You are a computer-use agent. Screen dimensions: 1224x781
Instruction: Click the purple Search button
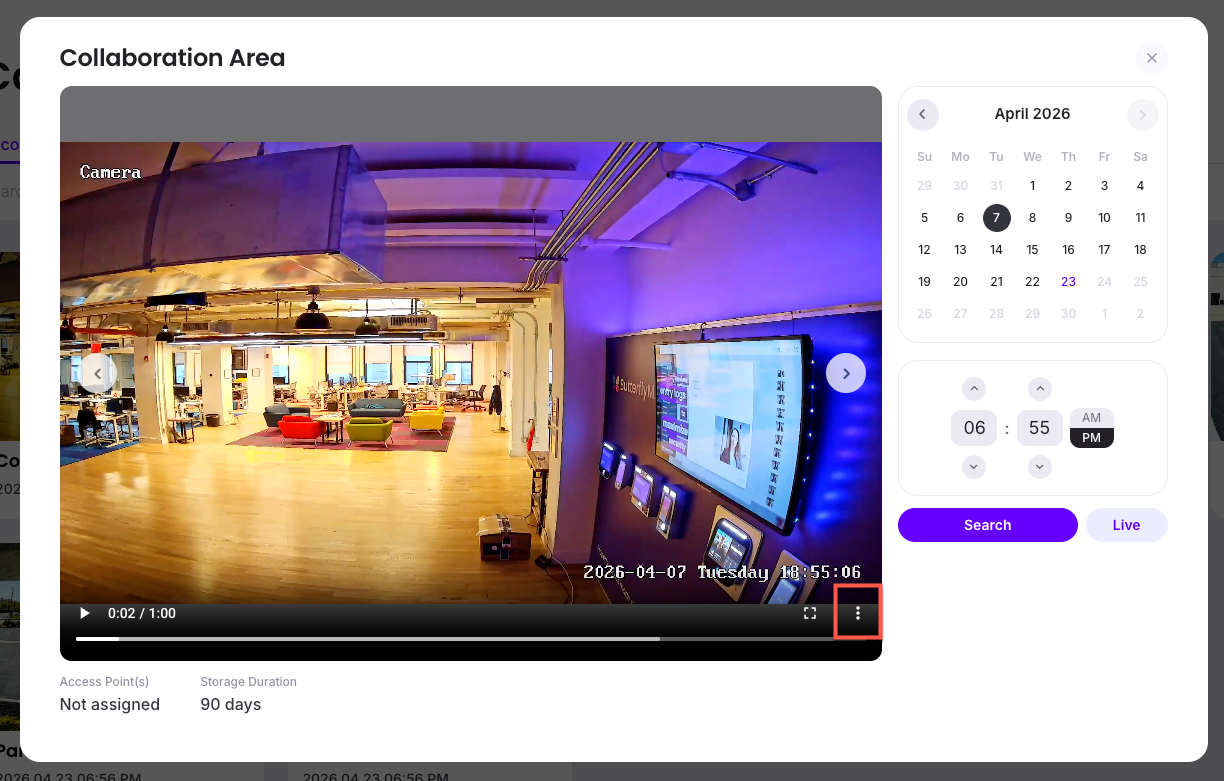(987, 525)
